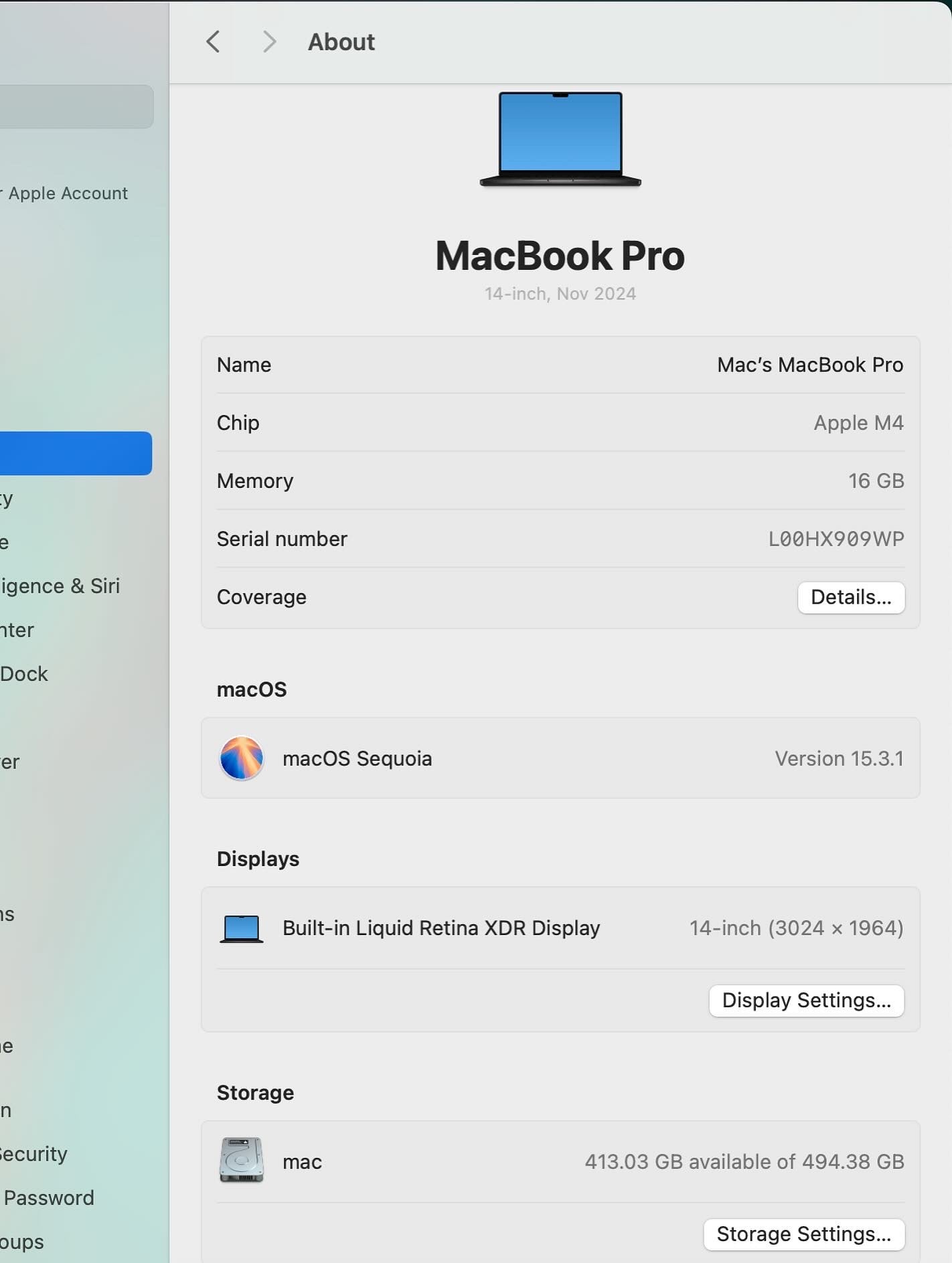Viewport: 952px width, 1263px height.
Task: Open Apple Account in the sidebar
Action: tap(67, 193)
